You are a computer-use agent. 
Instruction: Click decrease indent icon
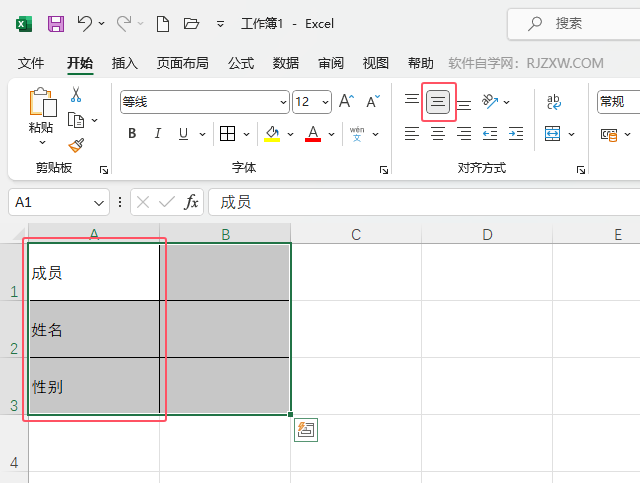490,134
